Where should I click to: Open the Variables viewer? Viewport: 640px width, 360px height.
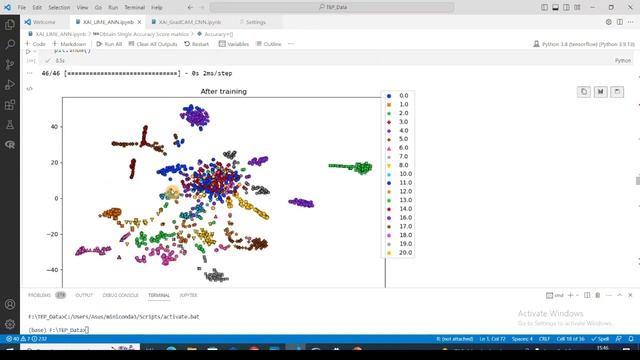tap(233, 44)
